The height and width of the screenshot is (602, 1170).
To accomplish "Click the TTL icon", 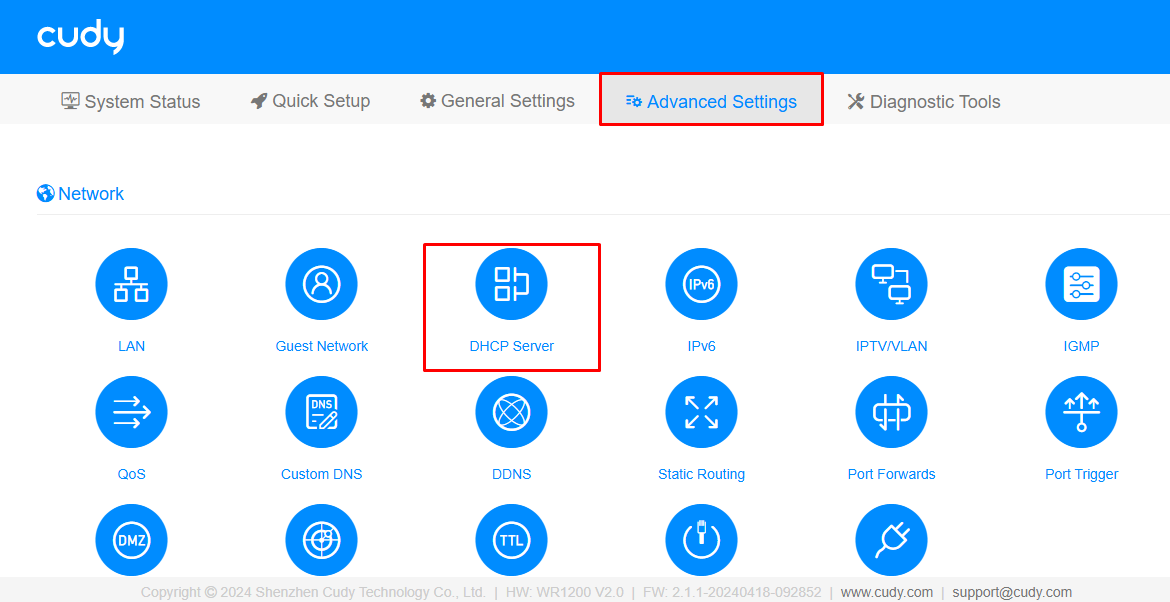I will click(511, 540).
